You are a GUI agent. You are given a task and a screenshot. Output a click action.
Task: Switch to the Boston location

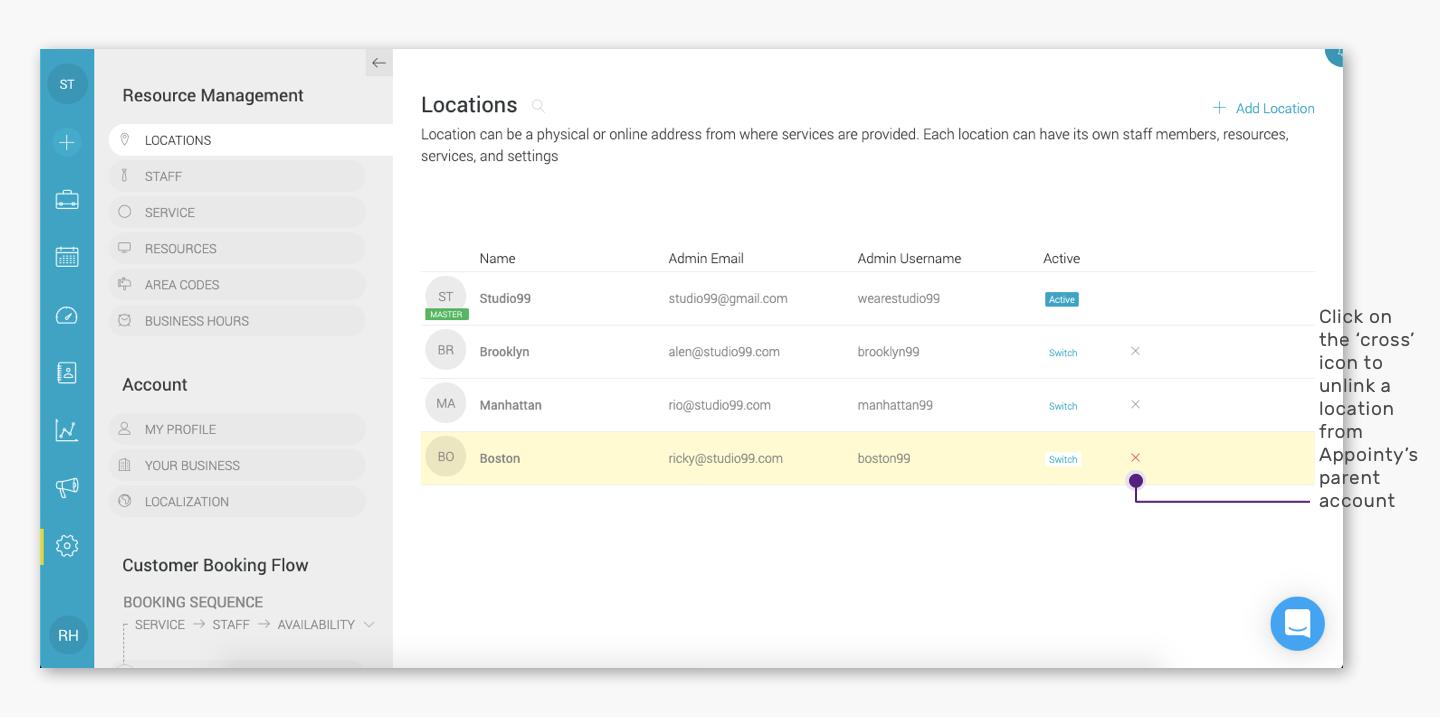(1063, 459)
